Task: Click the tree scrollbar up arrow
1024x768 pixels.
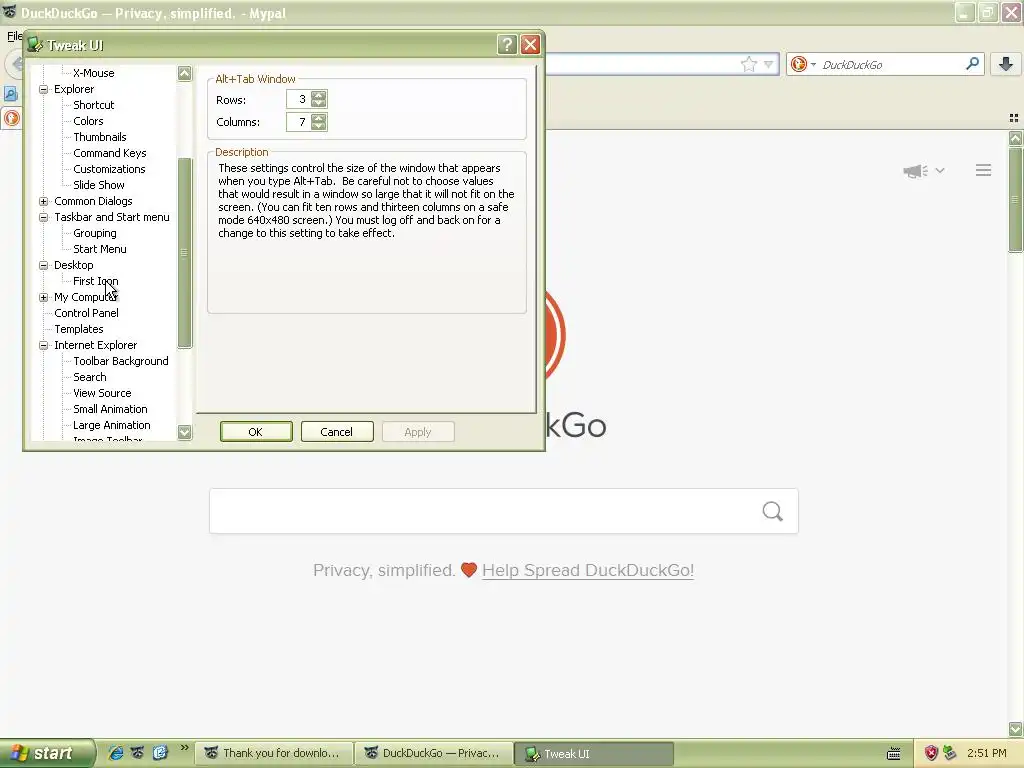Action: (185, 73)
